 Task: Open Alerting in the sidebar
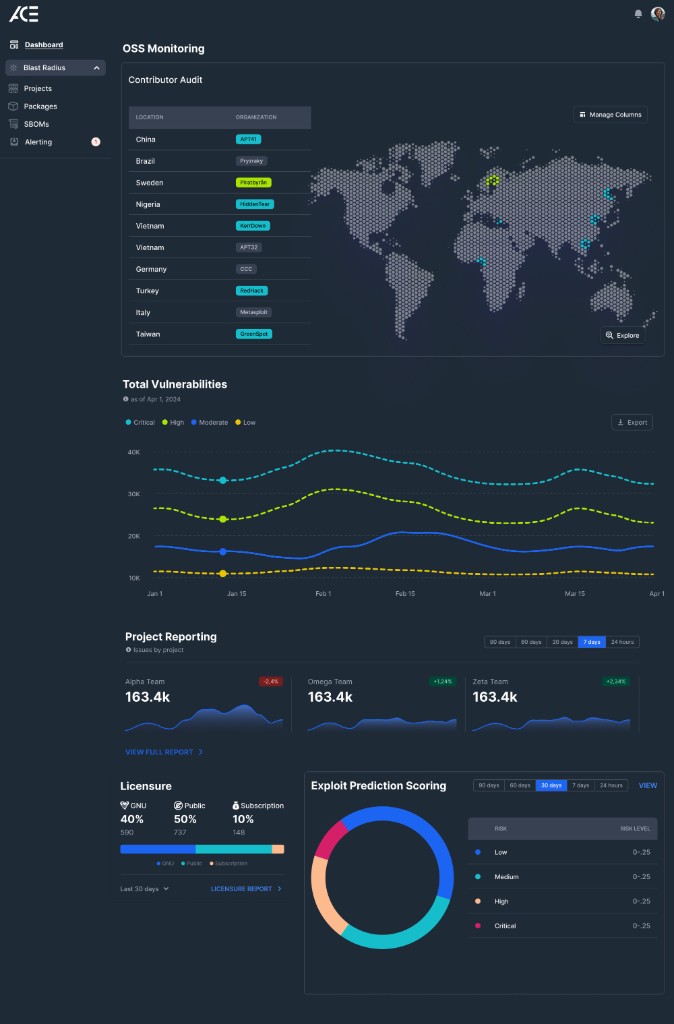point(38,142)
